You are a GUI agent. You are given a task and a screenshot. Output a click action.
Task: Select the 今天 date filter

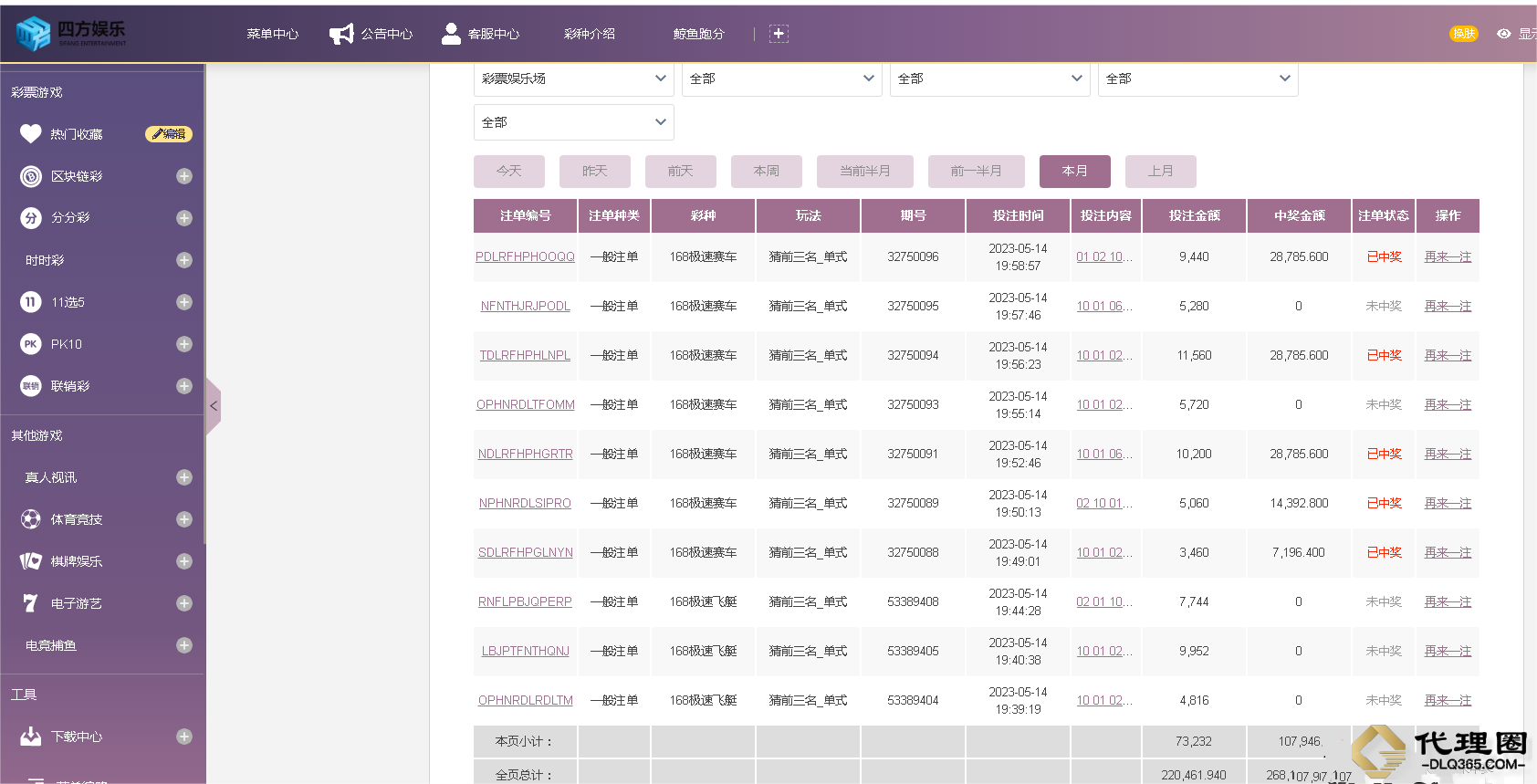(509, 172)
